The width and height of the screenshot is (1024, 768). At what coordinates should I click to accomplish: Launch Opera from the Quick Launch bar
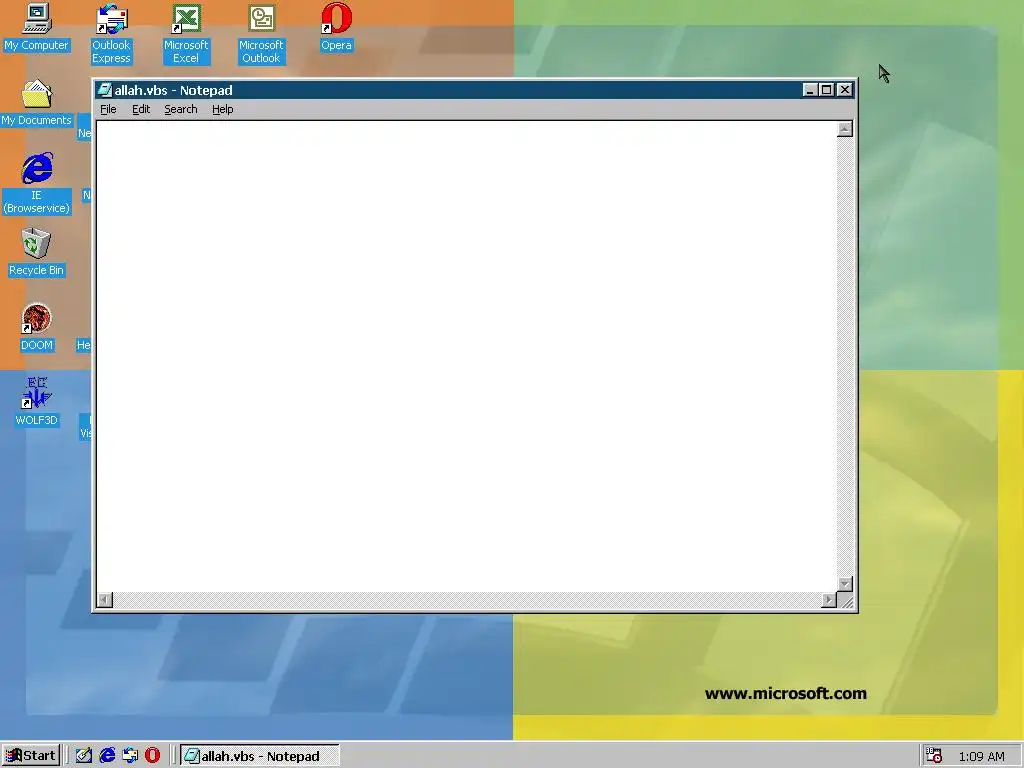click(x=152, y=756)
